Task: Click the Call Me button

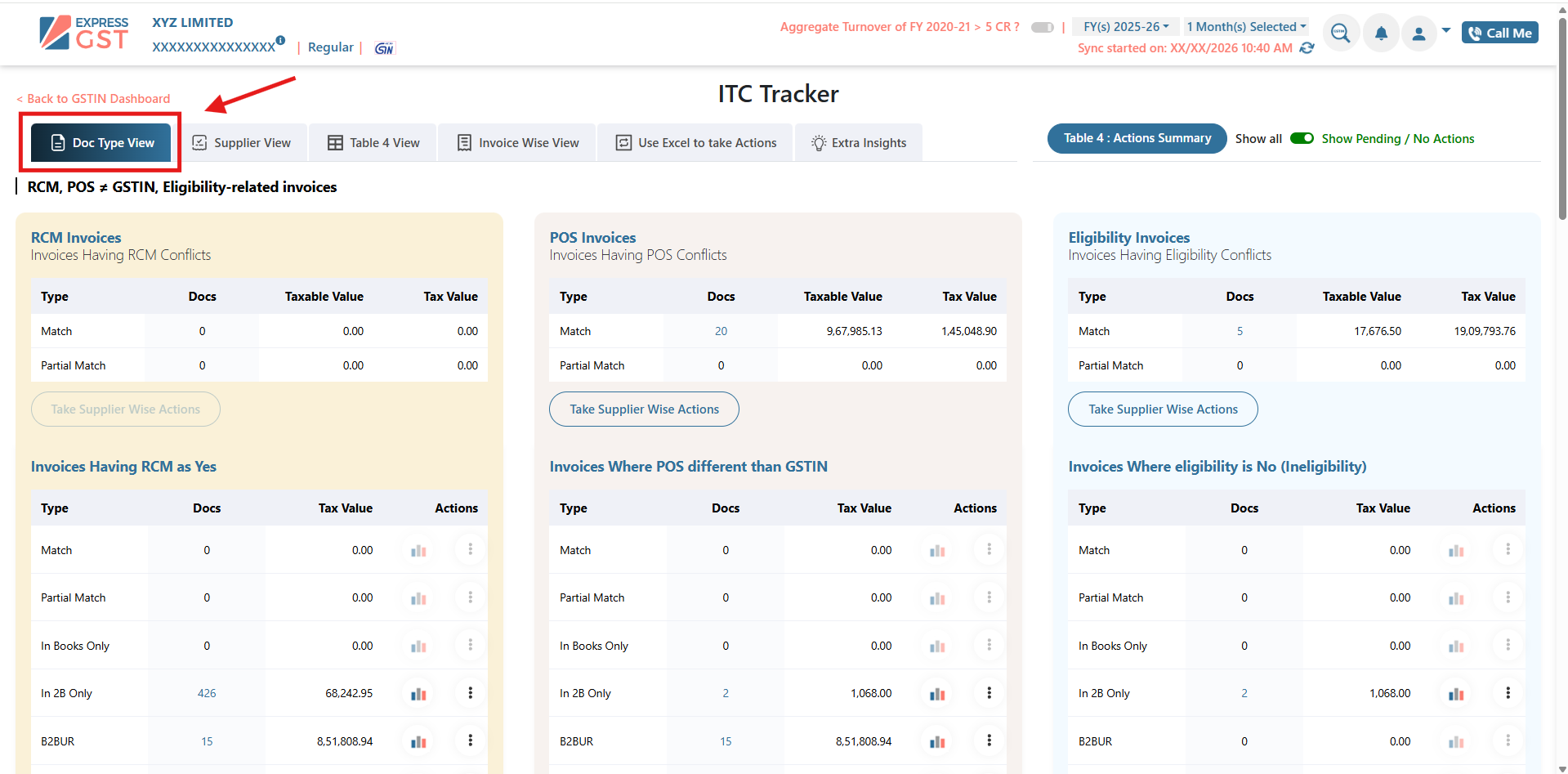Action: pyautogui.click(x=1499, y=33)
